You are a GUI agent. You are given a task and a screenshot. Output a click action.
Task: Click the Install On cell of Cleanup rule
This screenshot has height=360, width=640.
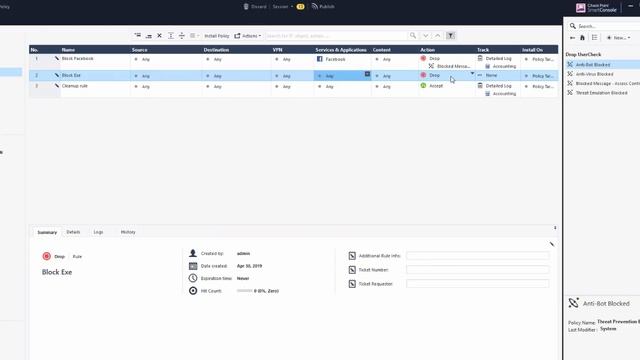[539, 87]
